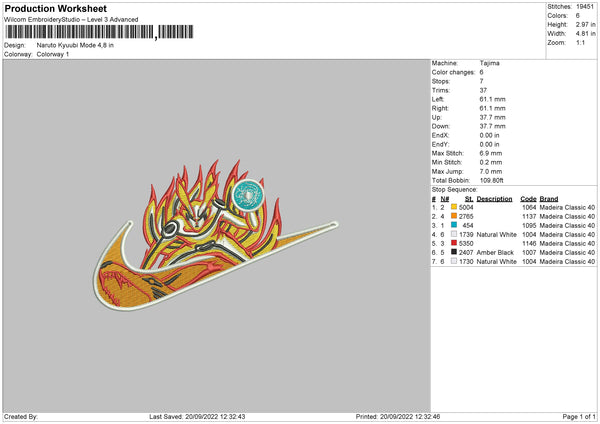The image size is (600, 424).
Task: Click the '37.7 mm' value in Down row
Action: [x=492, y=126]
